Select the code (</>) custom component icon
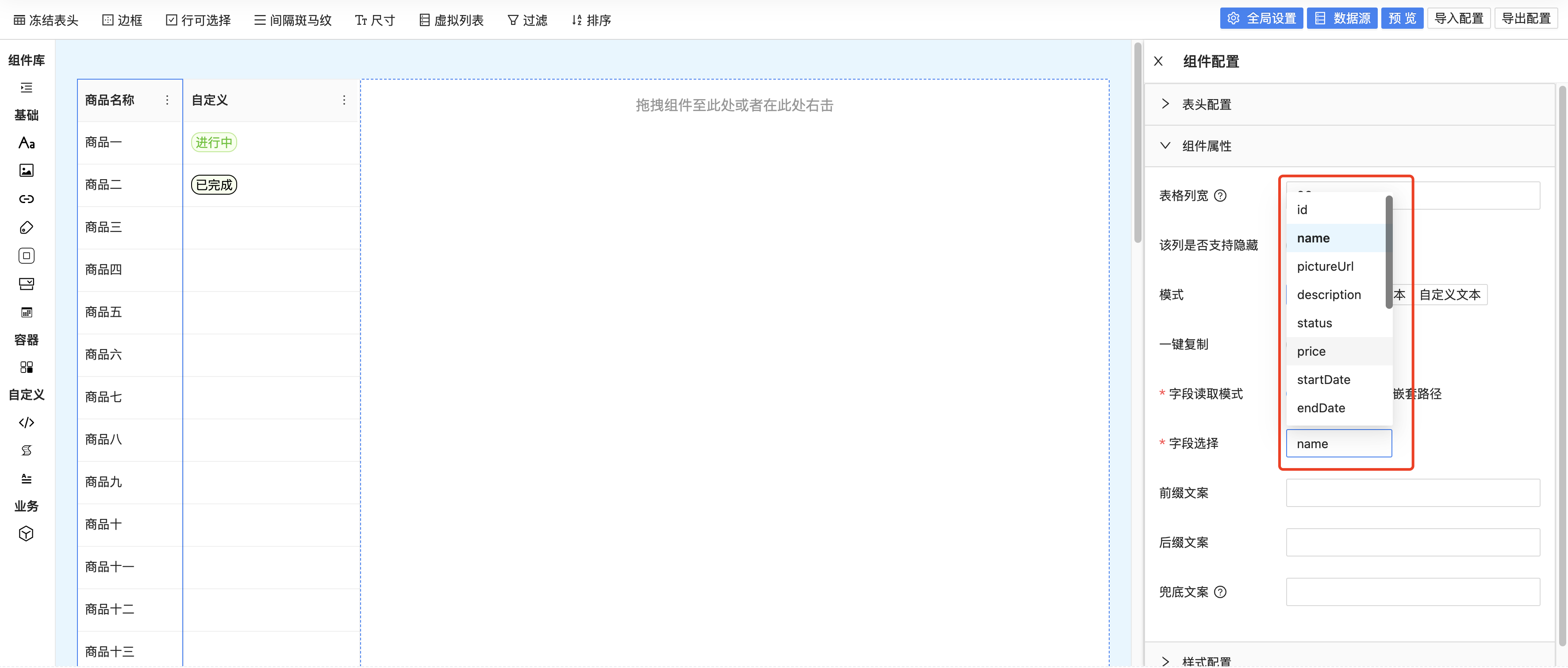This screenshot has height=668, width=1568. pos(26,422)
